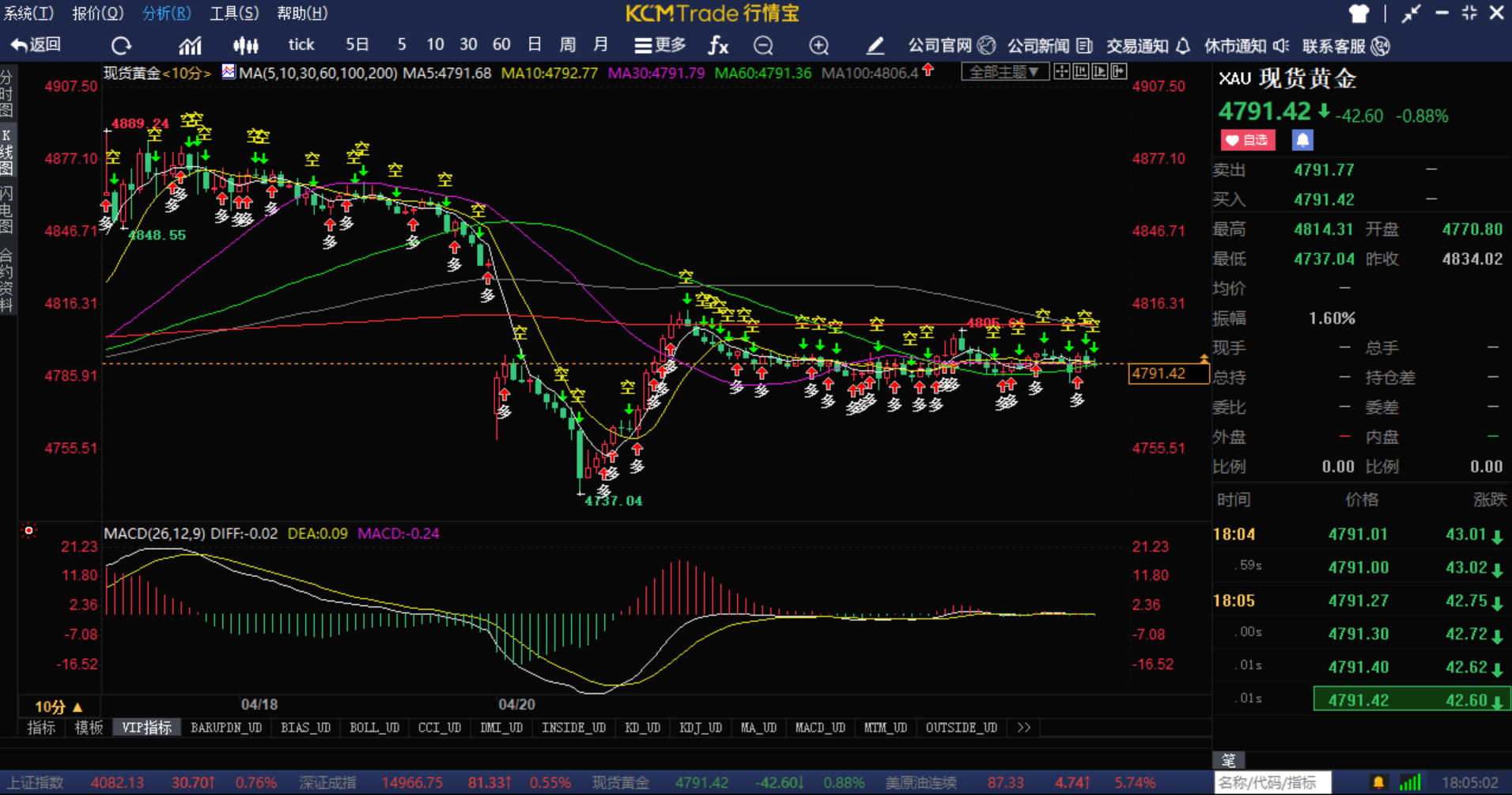The image size is (1512, 795).
Task: Open 休市通知 market closure notices
Action: point(1247,46)
